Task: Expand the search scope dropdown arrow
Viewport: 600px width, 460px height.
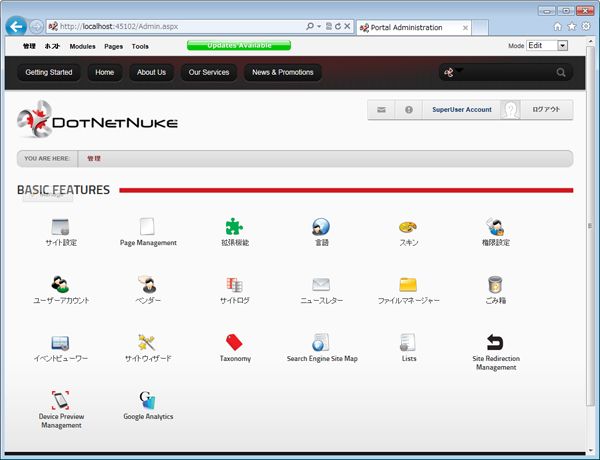Action: pyautogui.click(x=459, y=70)
